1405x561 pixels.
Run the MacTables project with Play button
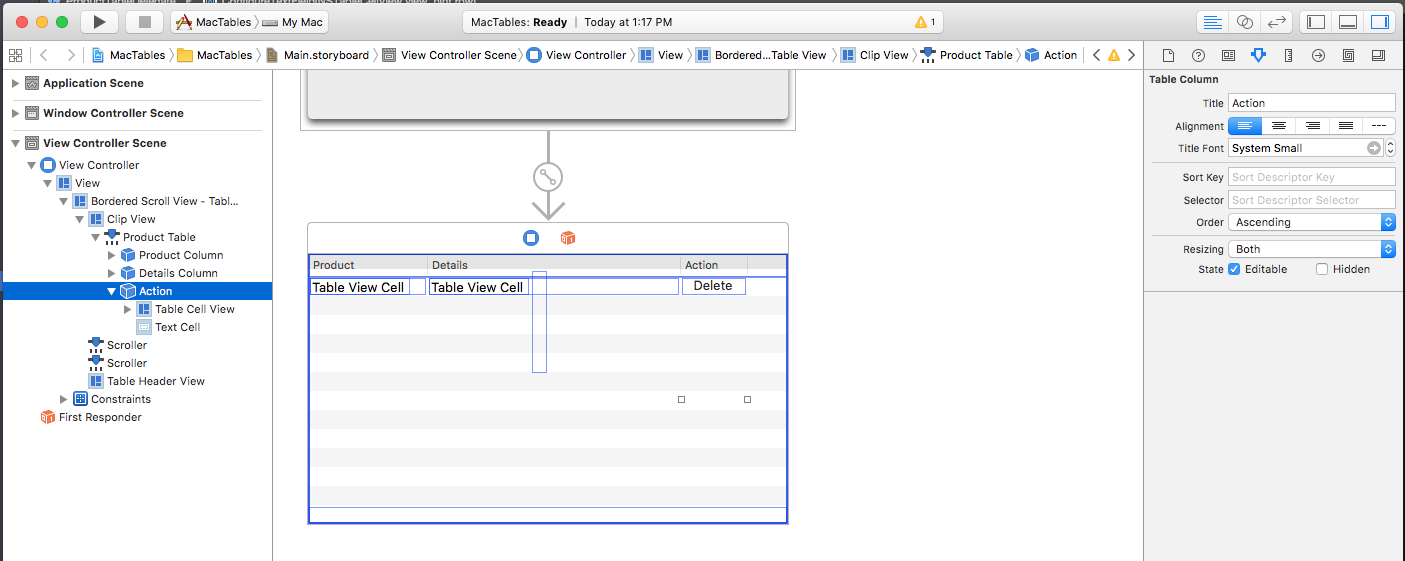tap(98, 21)
